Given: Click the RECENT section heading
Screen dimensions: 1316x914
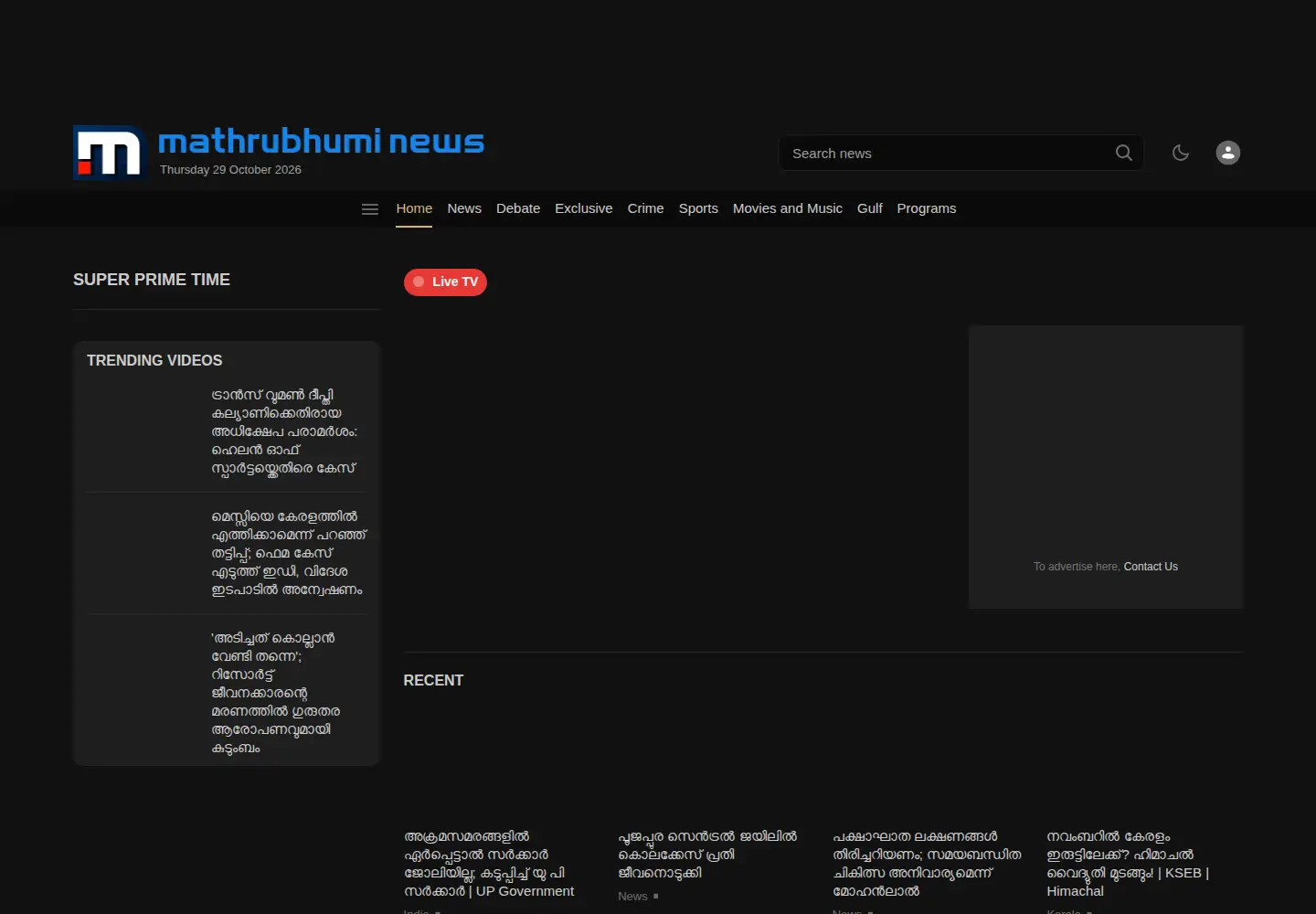Looking at the screenshot, I should 433,680.
